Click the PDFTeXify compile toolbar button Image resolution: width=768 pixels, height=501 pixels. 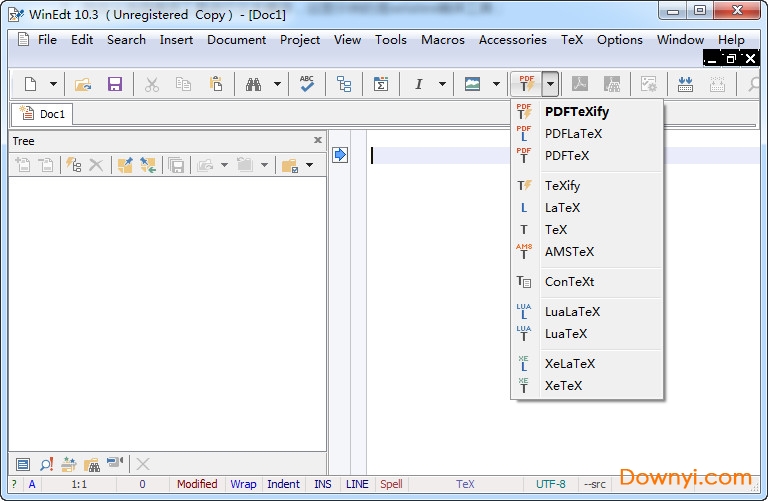click(x=526, y=84)
